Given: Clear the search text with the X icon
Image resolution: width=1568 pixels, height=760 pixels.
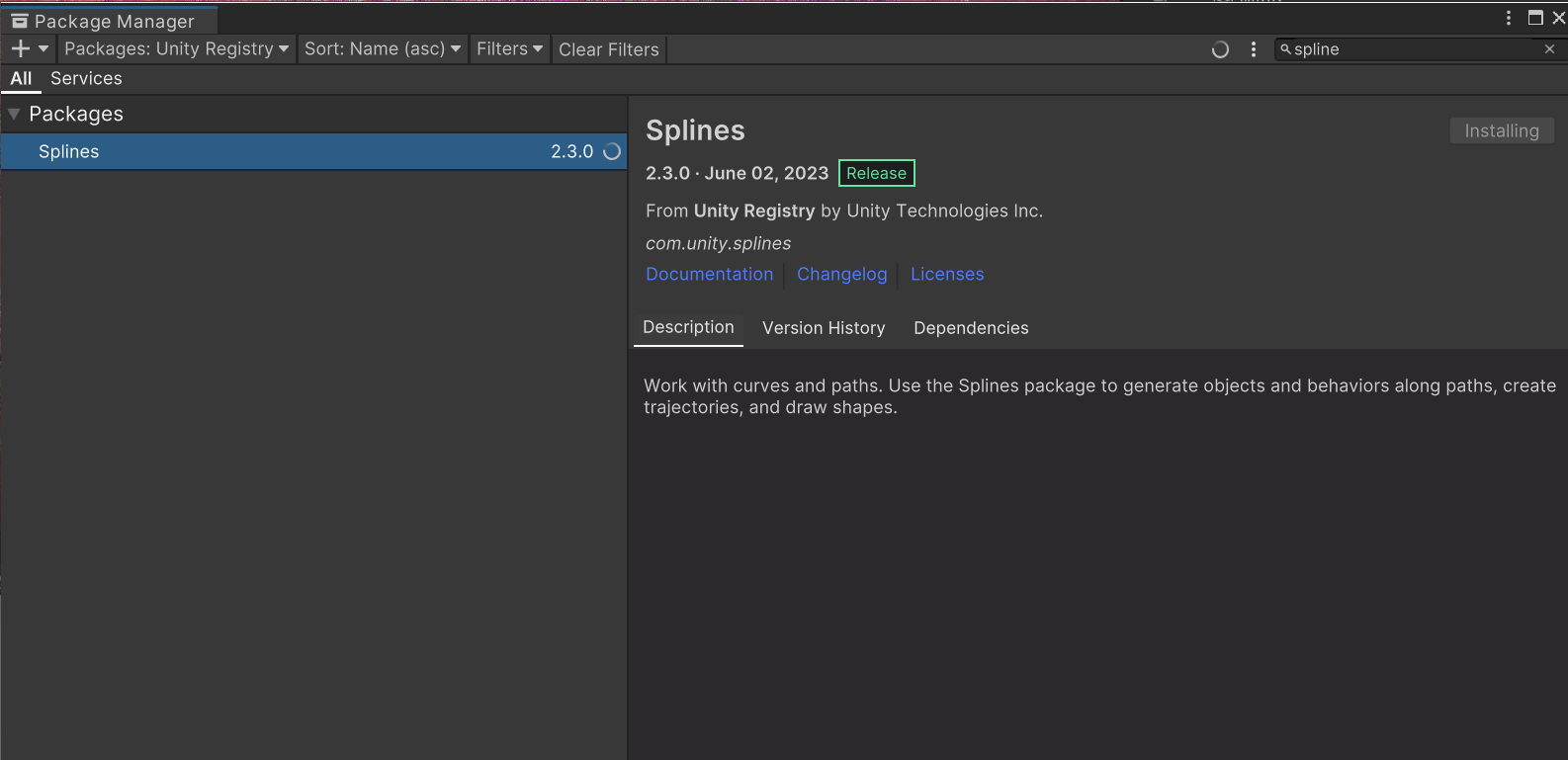Looking at the screenshot, I should [x=1549, y=48].
